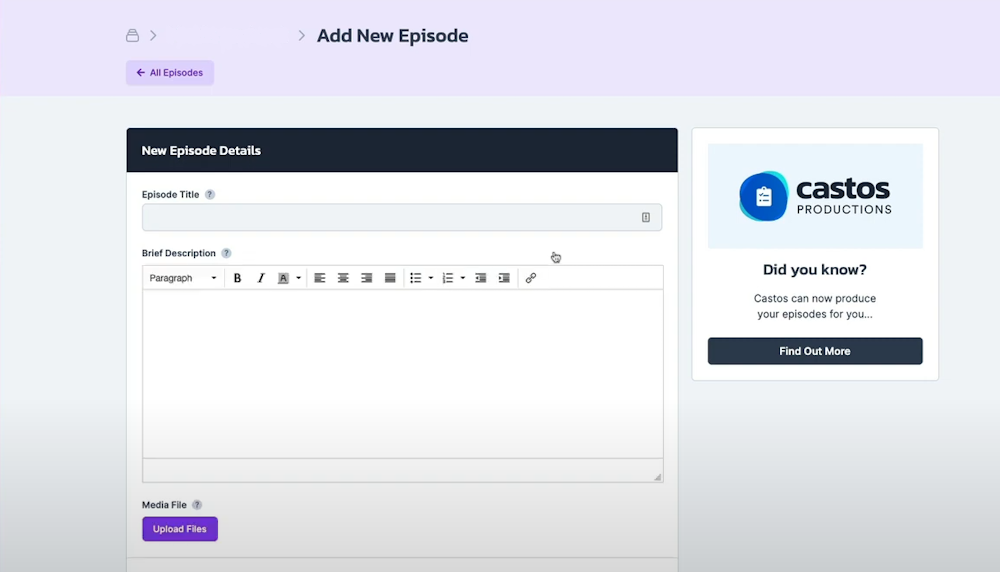
Task: Align text left
Action: 320,278
